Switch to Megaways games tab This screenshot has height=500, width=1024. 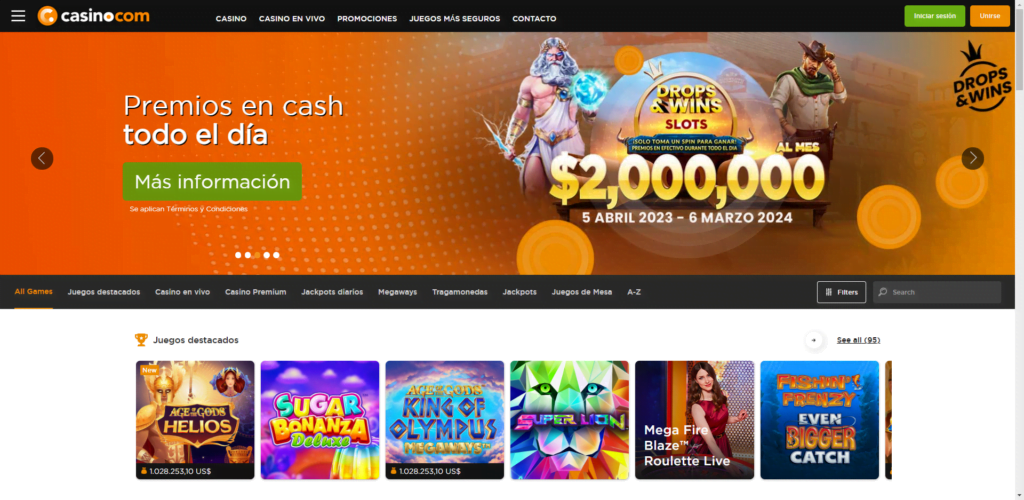click(x=397, y=292)
